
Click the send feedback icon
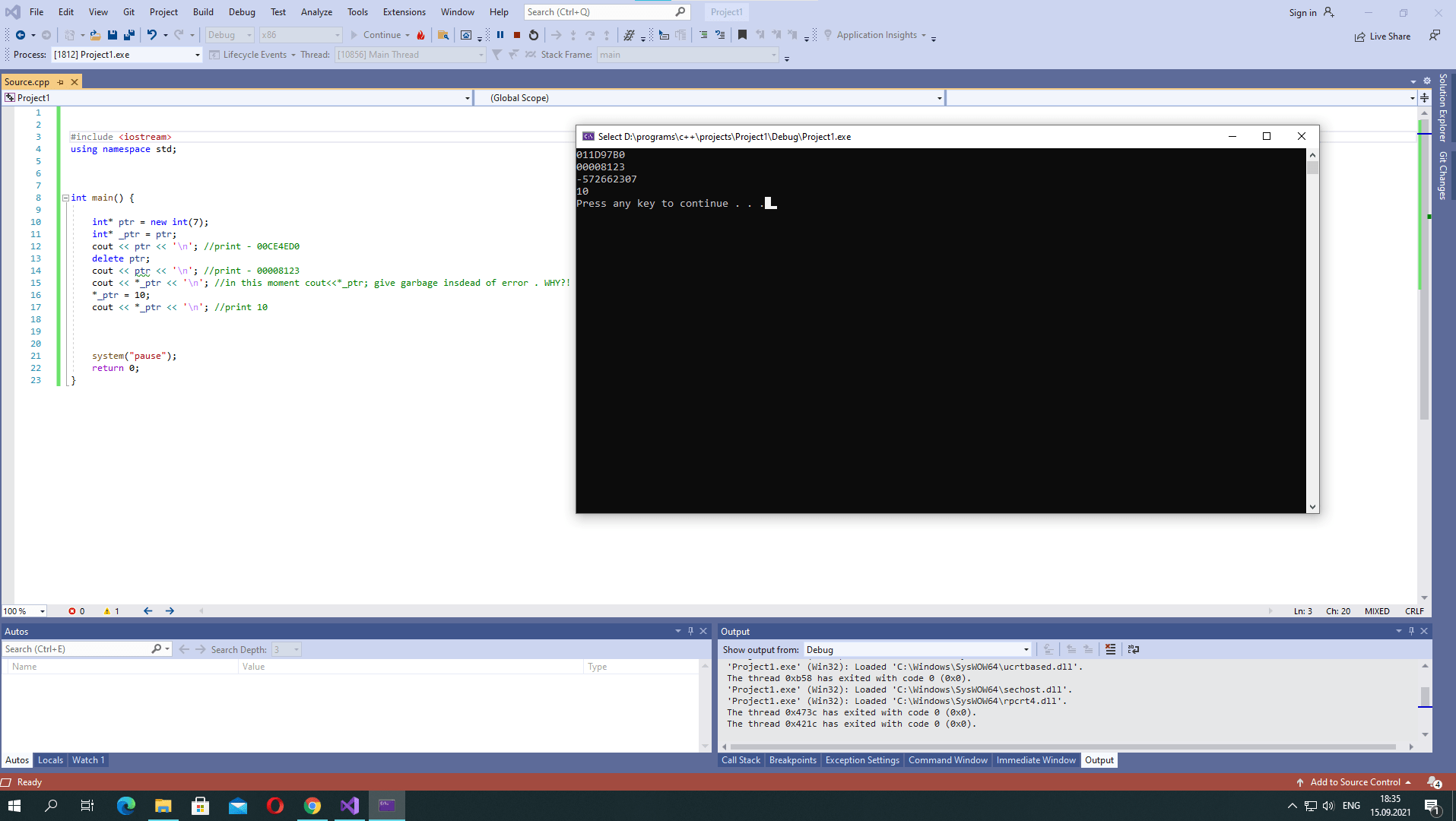click(1435, 36)
